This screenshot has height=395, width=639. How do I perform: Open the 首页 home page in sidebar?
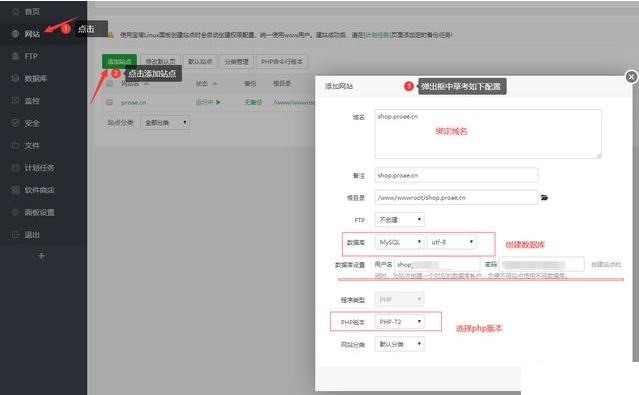(x=32, y=11)
